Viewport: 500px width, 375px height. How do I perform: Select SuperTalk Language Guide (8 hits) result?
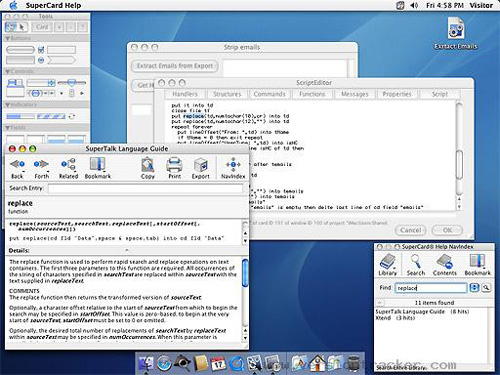(x=422, y=312)
